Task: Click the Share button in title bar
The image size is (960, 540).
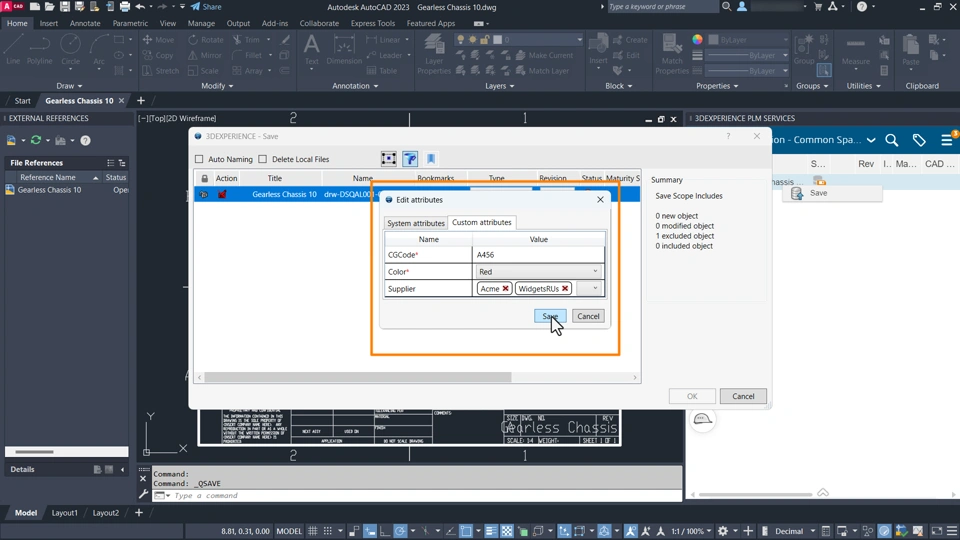Action: tap(206, 7)
